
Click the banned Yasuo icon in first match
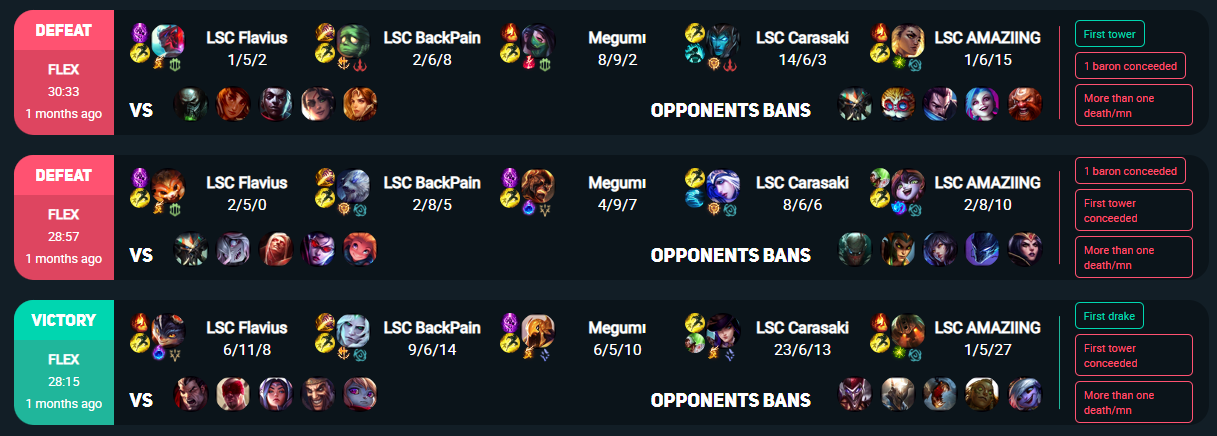point(939,104)
